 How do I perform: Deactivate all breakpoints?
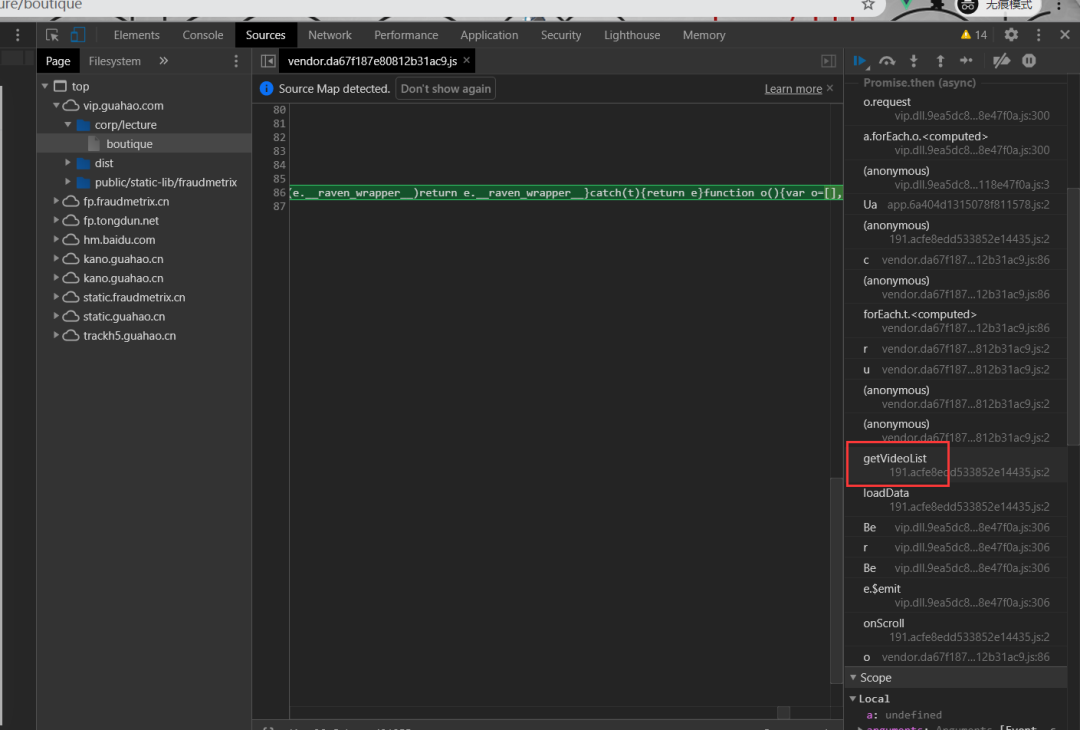[1001, 61]
